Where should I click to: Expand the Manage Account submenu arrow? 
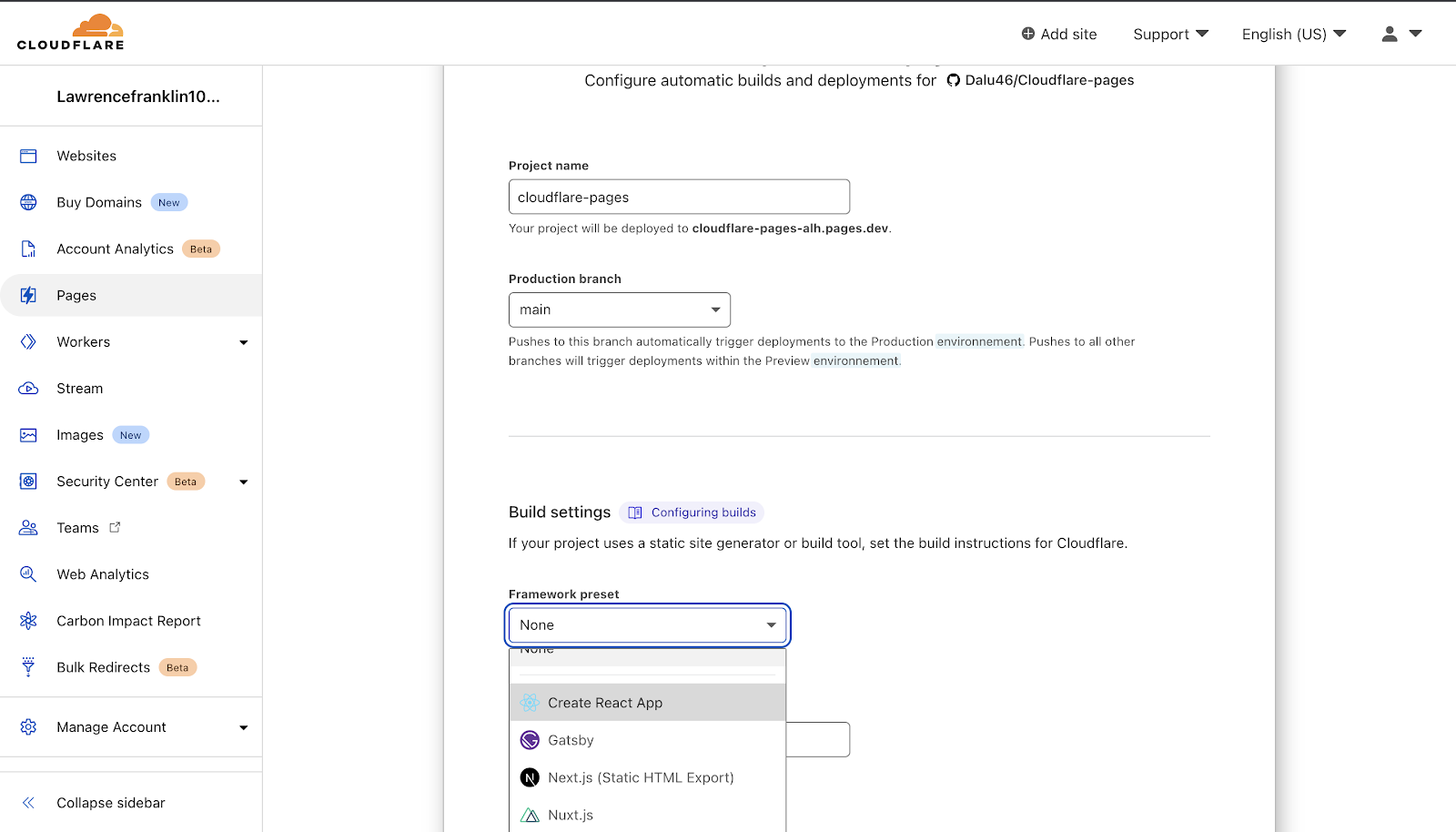coord(243,727)
